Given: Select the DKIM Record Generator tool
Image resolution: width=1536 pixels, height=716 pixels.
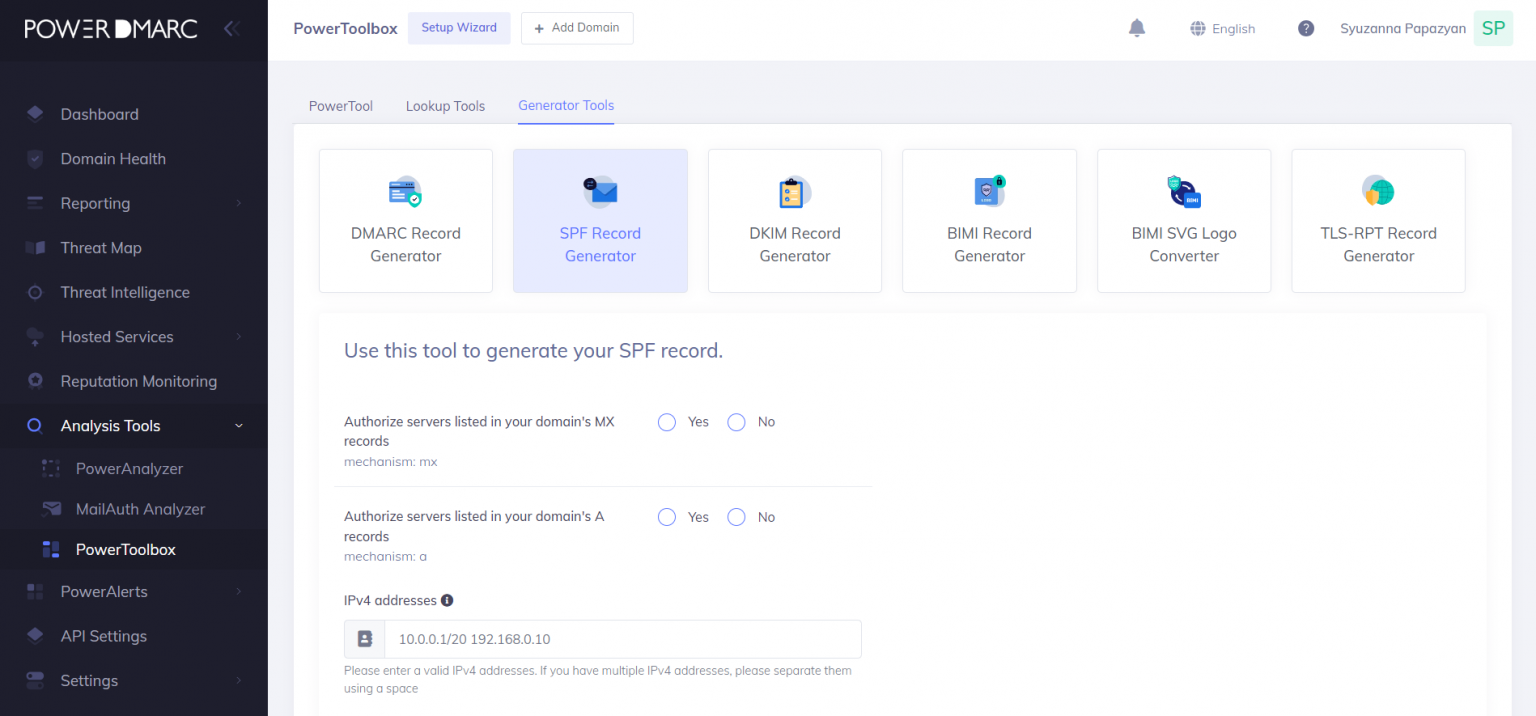Looking at the screenshot, I should (794, 221).
